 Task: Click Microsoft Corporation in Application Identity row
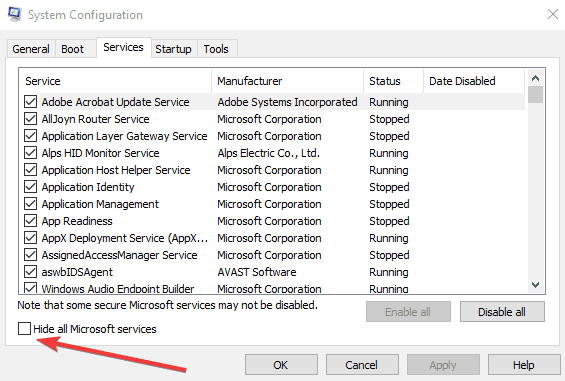(x=269, y=187)
